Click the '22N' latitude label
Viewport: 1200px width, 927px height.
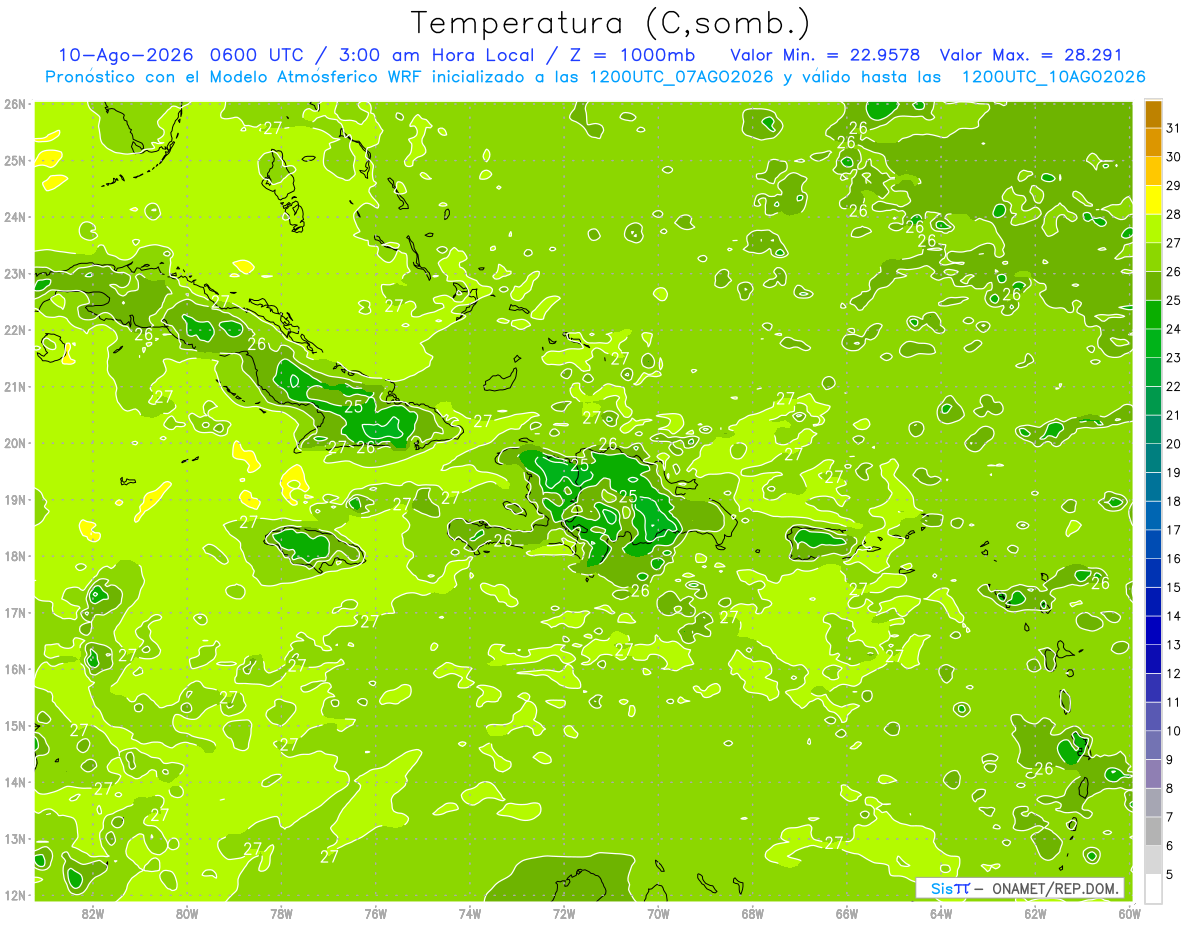[x=15, y=330]
